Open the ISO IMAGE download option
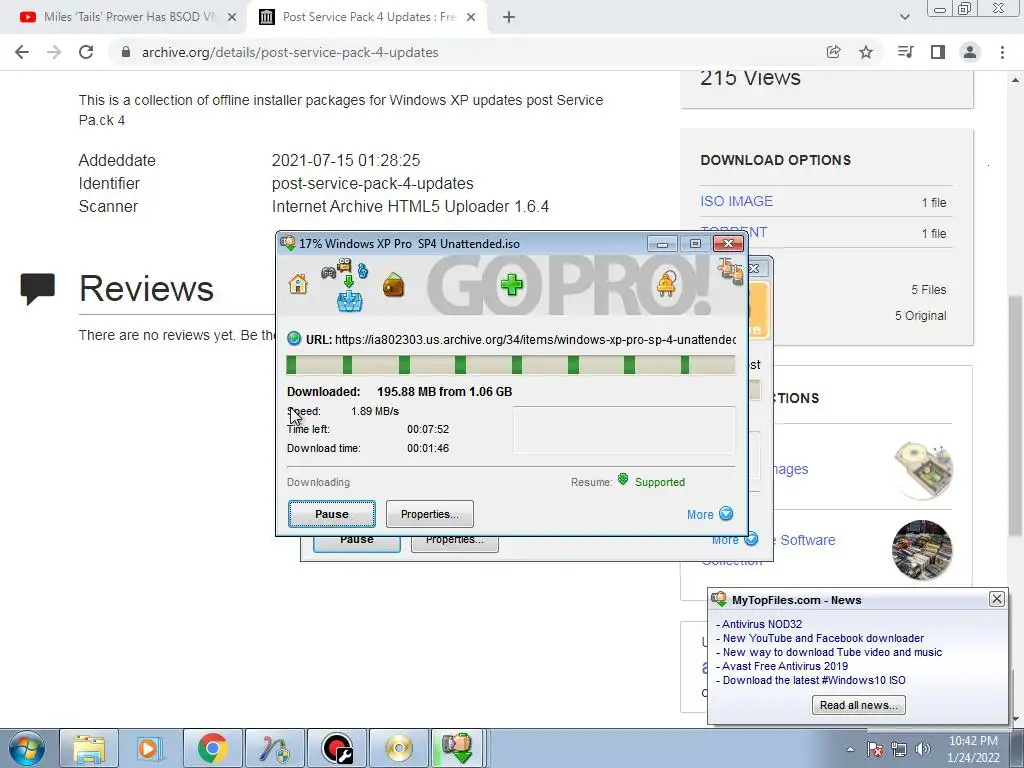The image size is (1024, 768). coord(737,201)
